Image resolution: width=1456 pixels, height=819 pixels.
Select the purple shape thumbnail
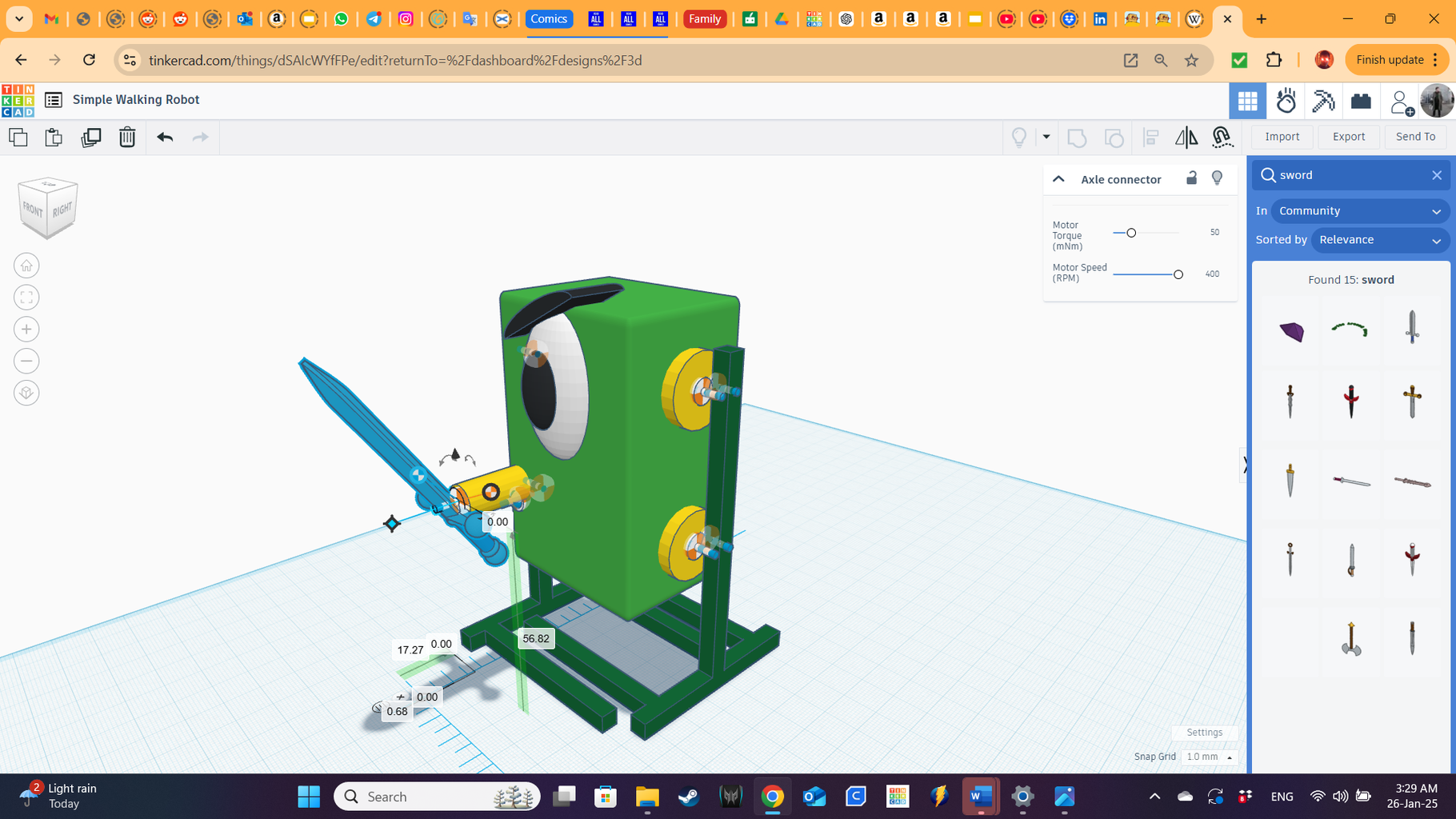click(1290, 330)
